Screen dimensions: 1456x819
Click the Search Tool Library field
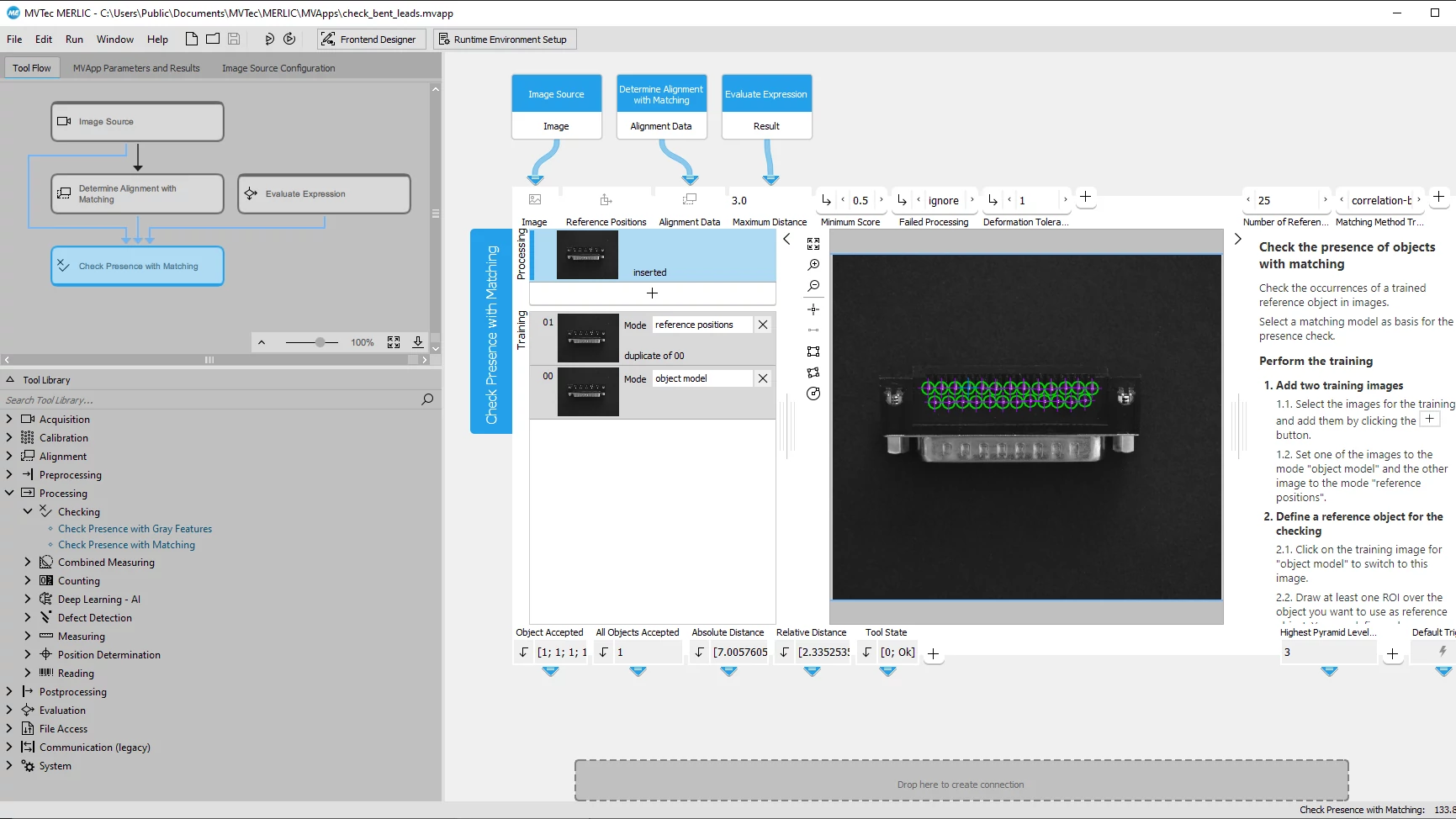coord(210,399)
